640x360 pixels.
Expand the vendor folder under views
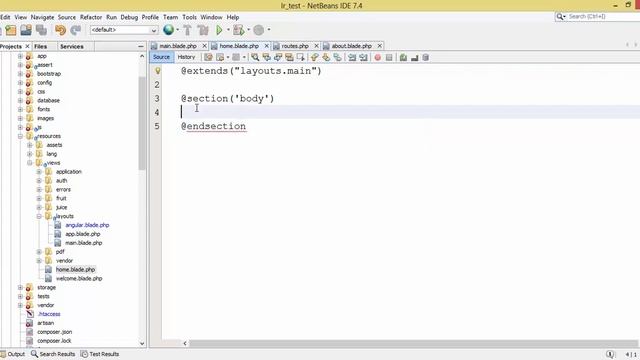click(x=39, y=261)
